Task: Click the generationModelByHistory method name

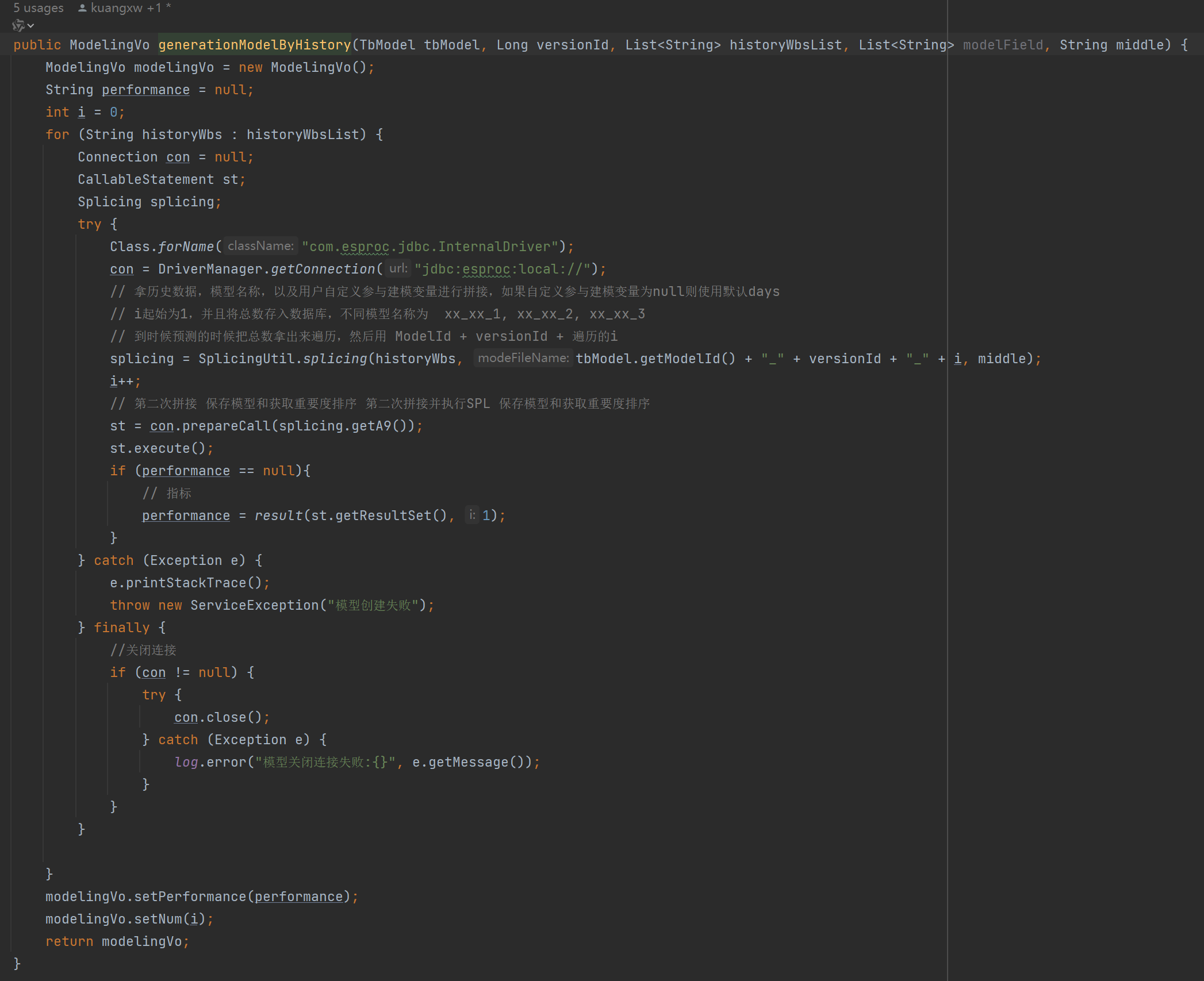Action: (x=254, y=45)
